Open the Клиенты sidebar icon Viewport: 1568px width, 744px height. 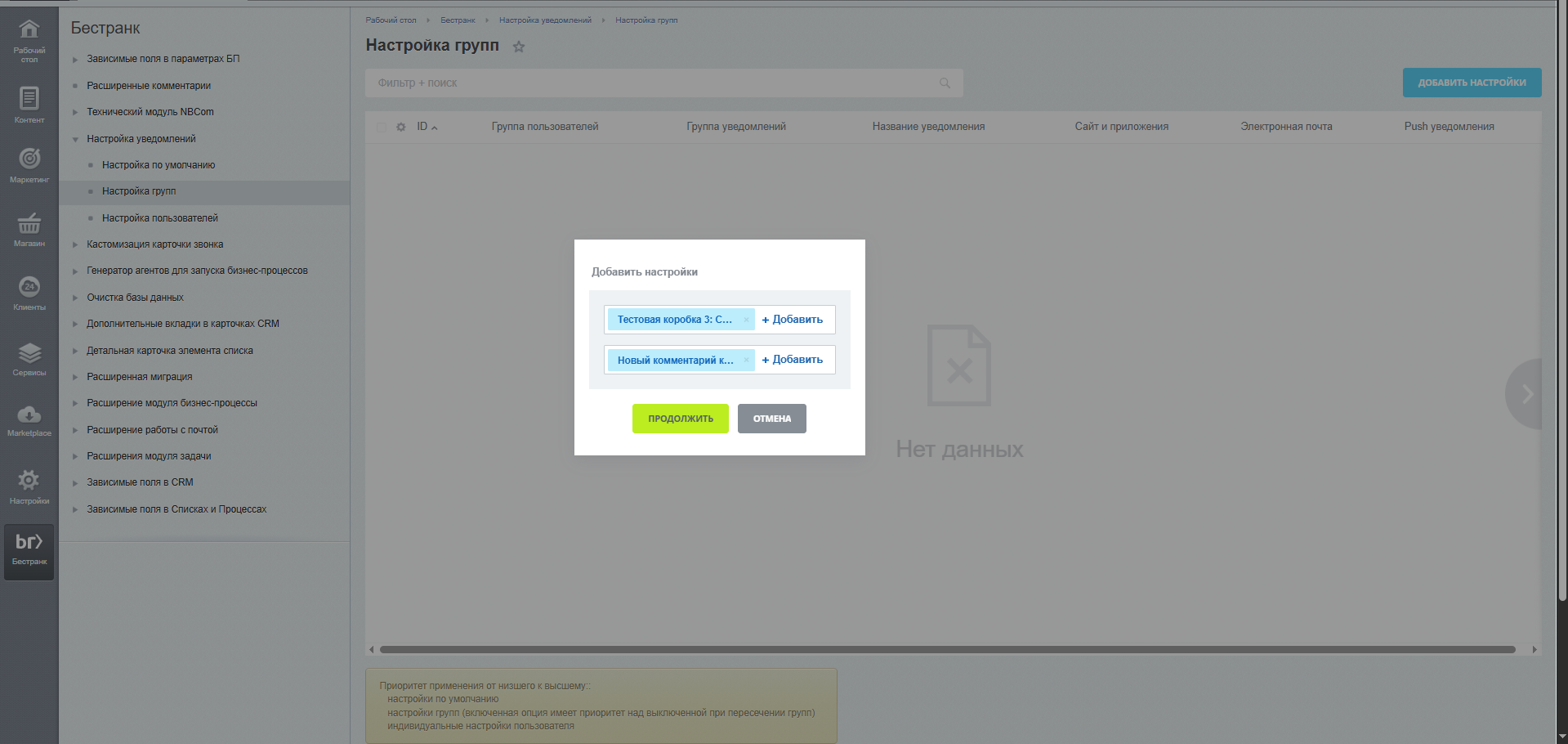coord(29,288)
